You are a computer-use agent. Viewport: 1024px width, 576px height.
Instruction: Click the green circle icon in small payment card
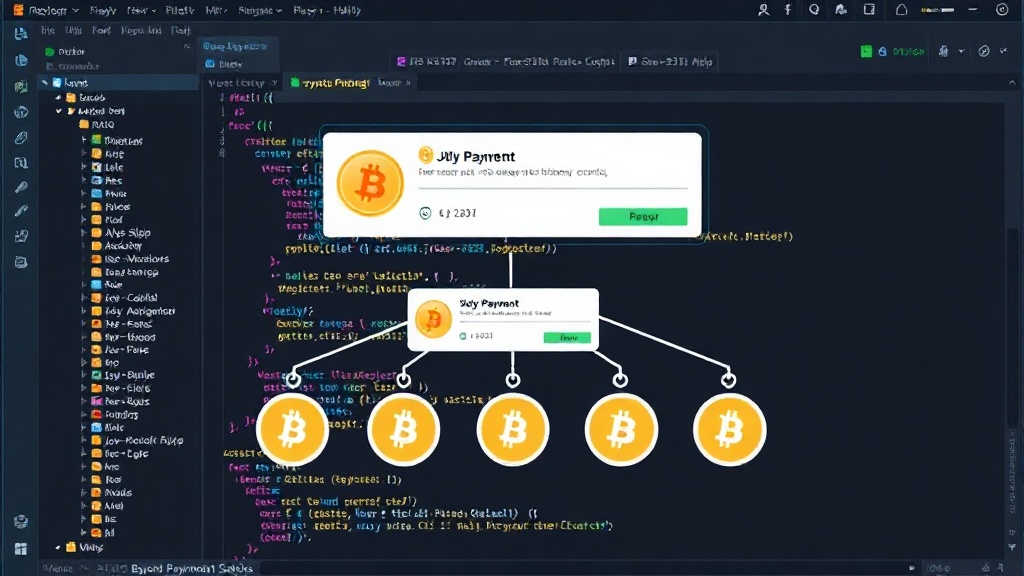coord(463,336)
